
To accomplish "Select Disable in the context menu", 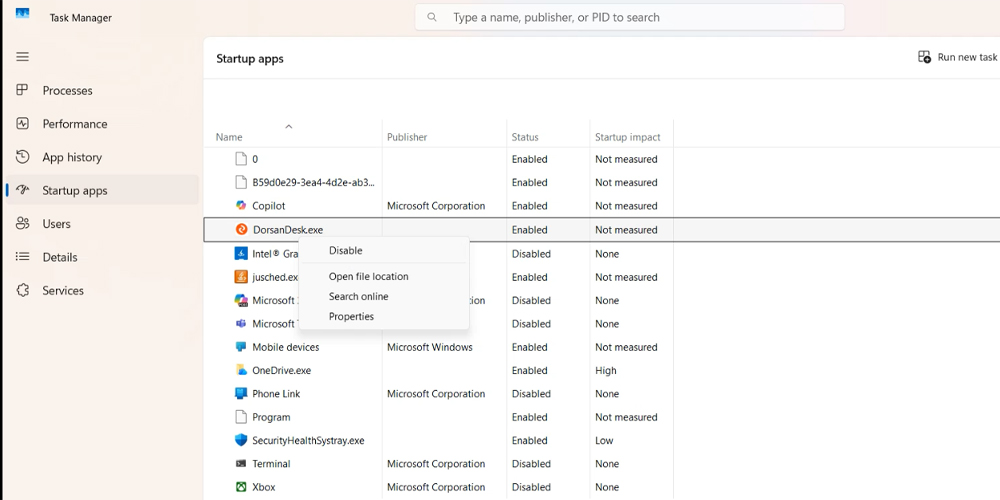I will tap(345, 251).
